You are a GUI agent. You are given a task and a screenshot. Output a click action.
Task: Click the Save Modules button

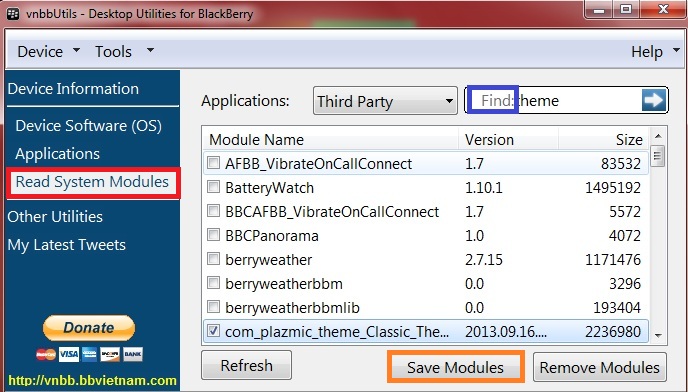click(x=455, y=367)
